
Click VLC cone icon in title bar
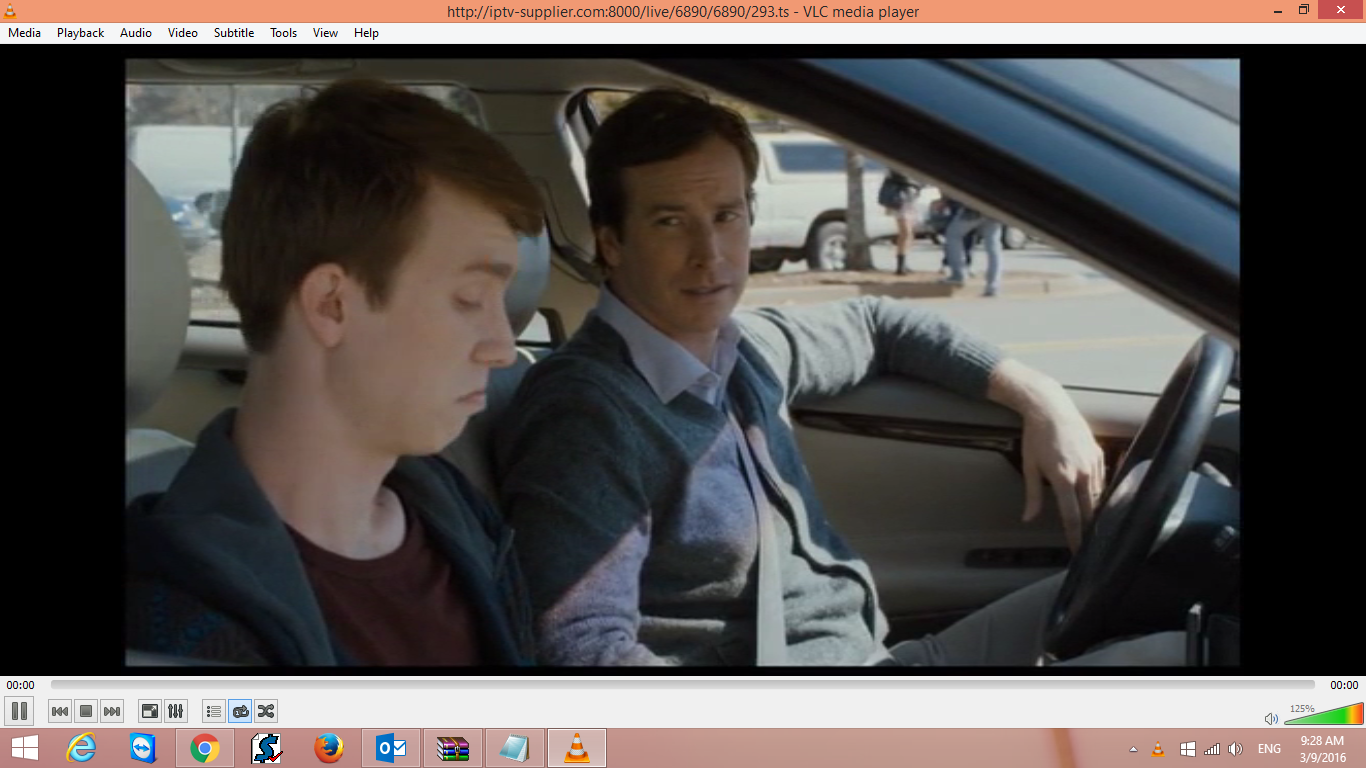pyautogui.click(x=10, y=11)
